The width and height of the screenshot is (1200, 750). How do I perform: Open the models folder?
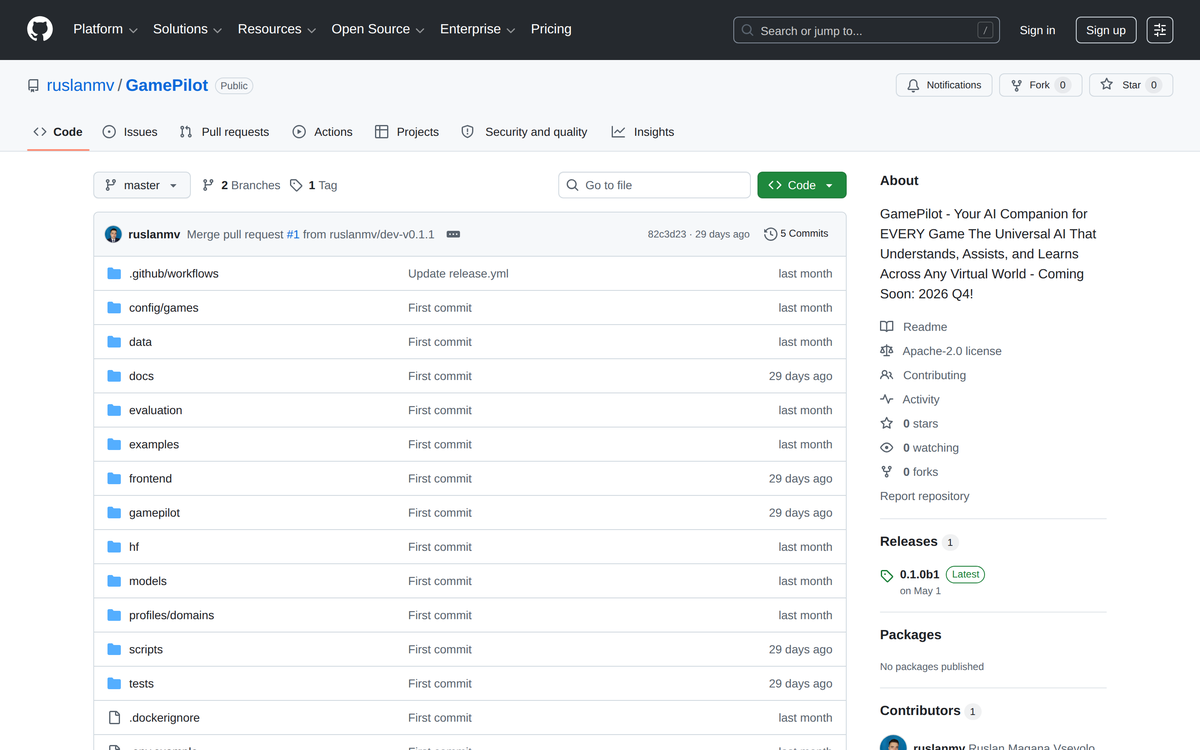(148, 581)
